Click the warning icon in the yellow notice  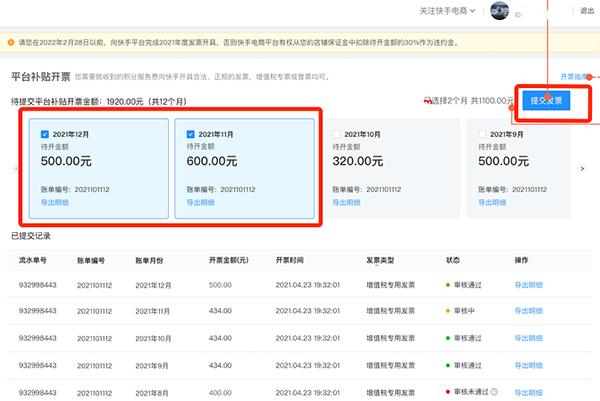10,43
